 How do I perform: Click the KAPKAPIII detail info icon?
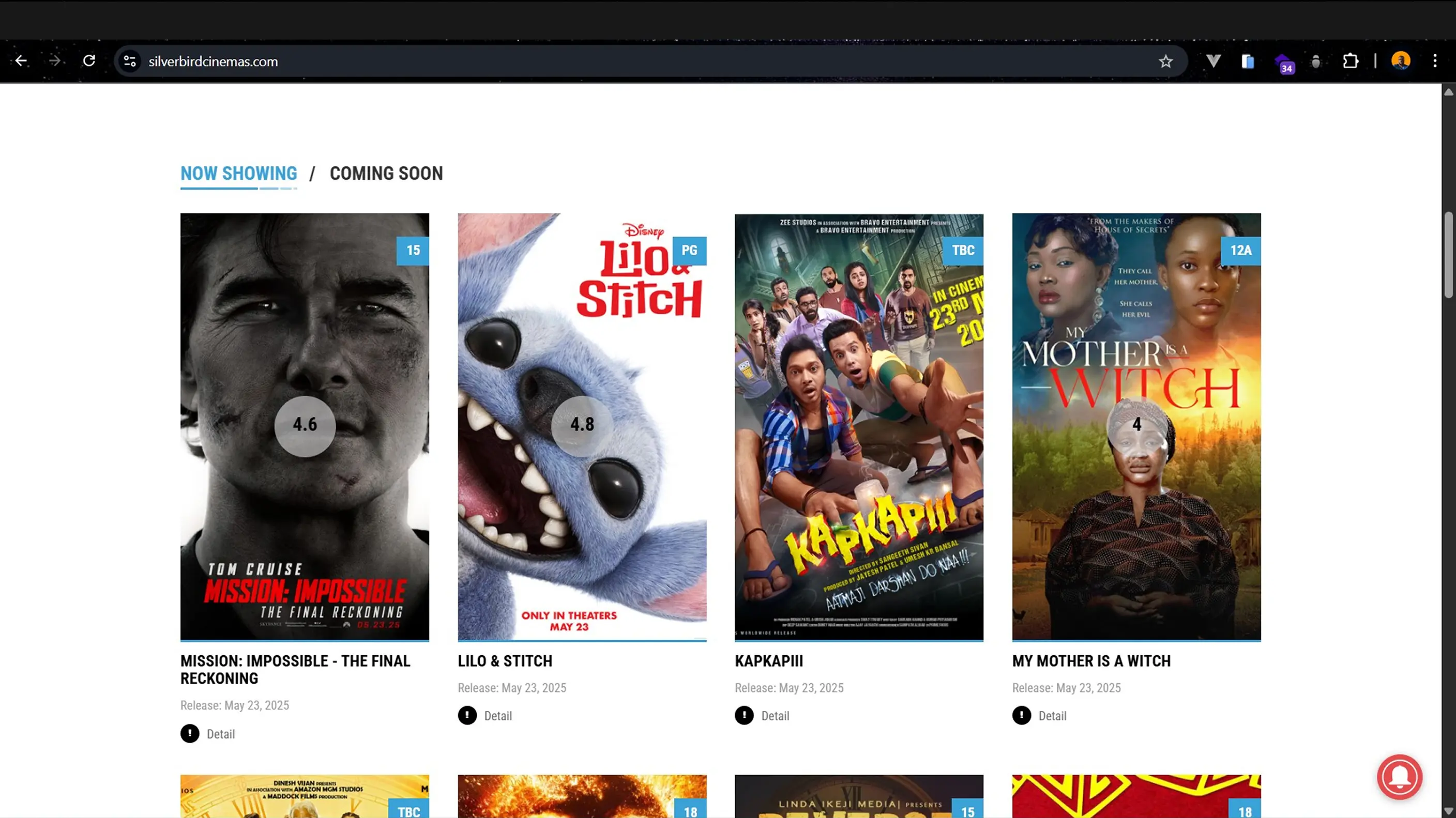coord(744,715)
